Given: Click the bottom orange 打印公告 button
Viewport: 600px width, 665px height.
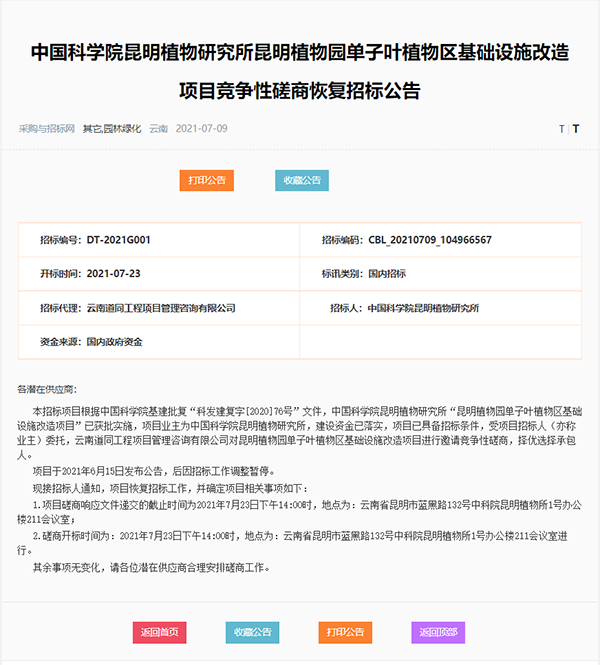Looking at the screenshot, I should (345, 632).
